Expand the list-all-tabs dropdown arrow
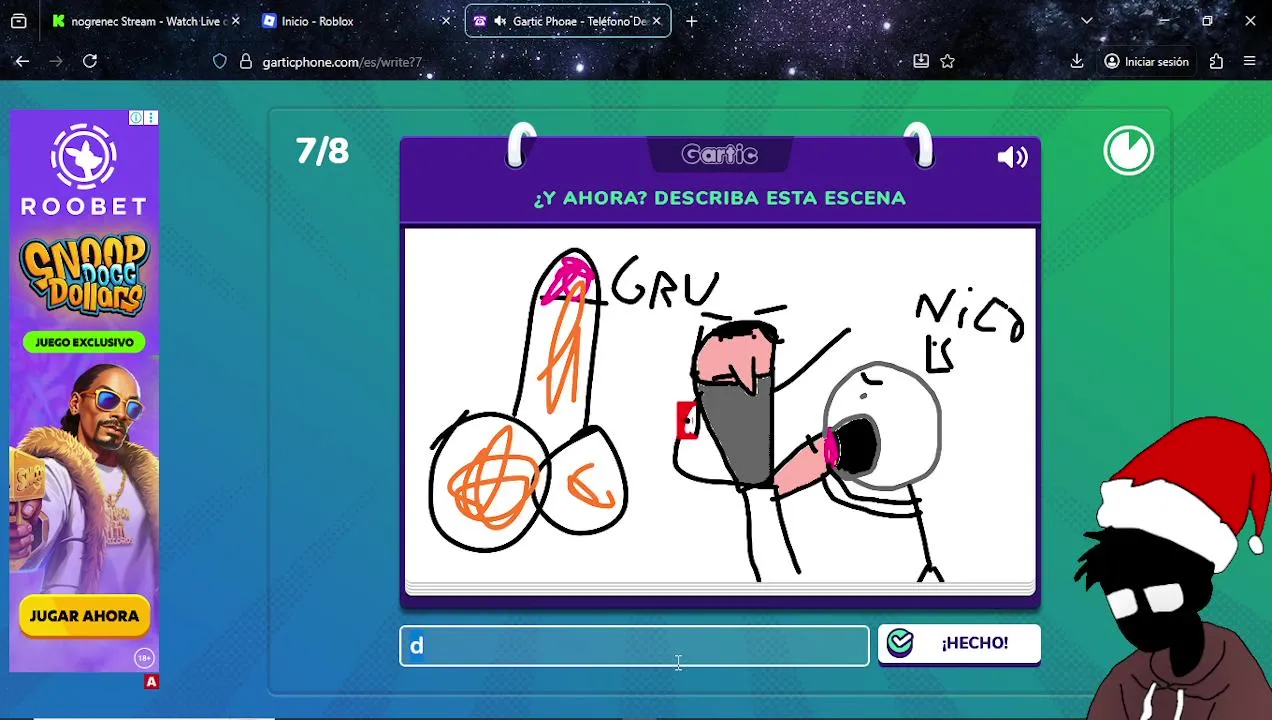Screen dimensions: 1272x720 1086,21
